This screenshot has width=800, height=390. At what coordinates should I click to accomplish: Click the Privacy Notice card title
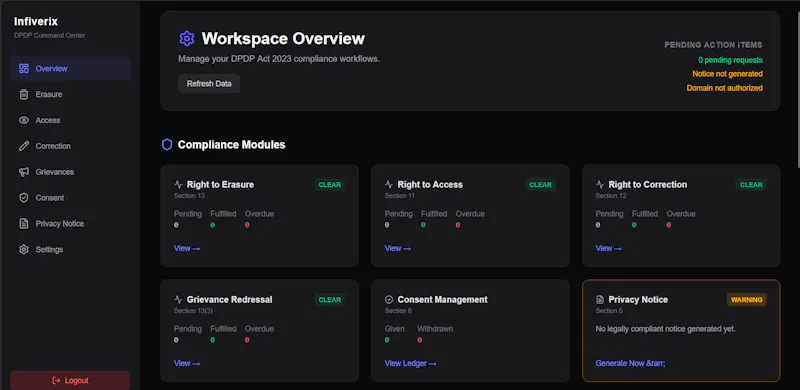tap(638, 300)
